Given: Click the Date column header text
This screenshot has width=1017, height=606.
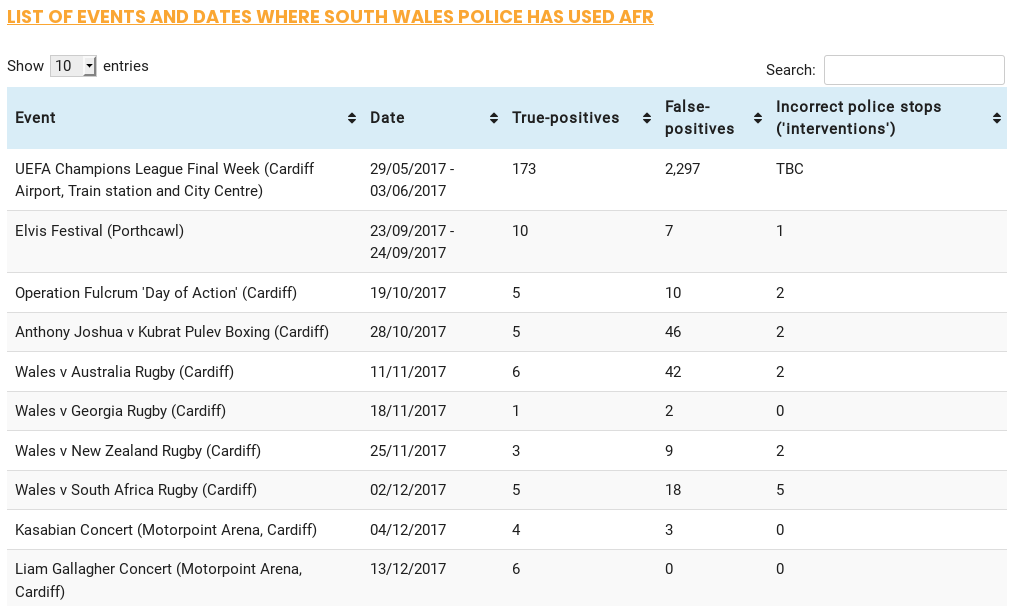Looking at the screenshot, I should pyautogui.click(x=387, y=118).
